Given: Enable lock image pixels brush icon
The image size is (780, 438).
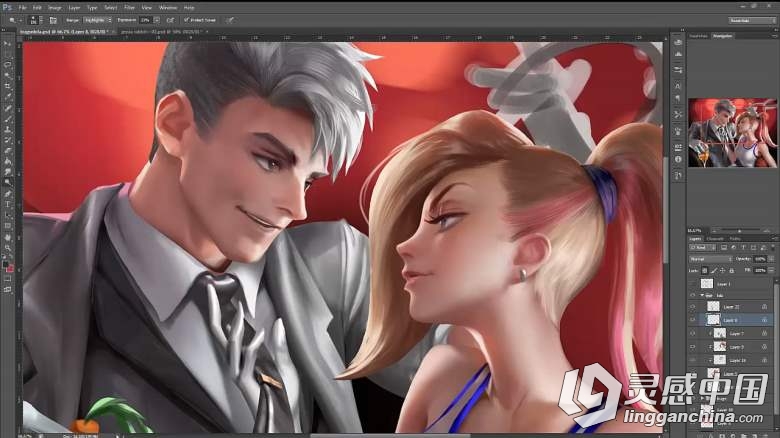Looking at the screenshot, I should (714, 270).
